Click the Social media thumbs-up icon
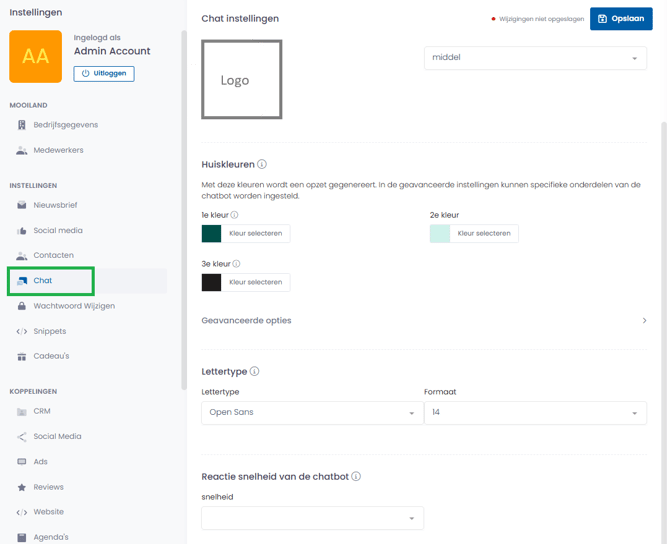The width and height of the screenshot is (670, 544). 22,231
